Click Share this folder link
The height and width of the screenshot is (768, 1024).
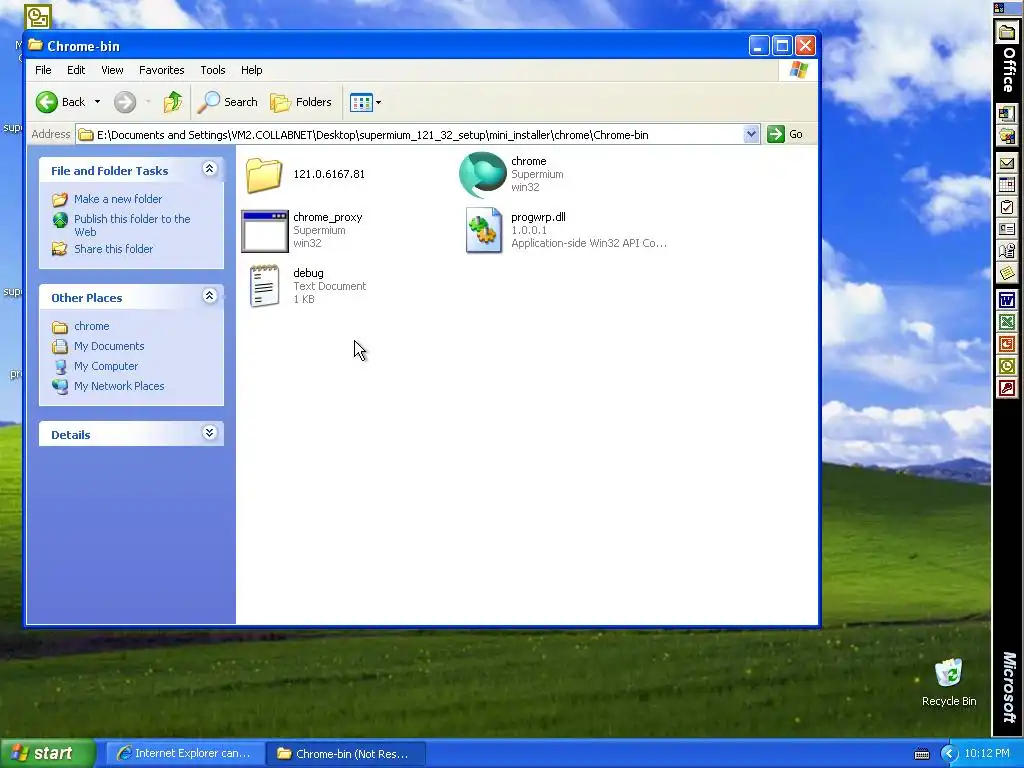[113, 249]
